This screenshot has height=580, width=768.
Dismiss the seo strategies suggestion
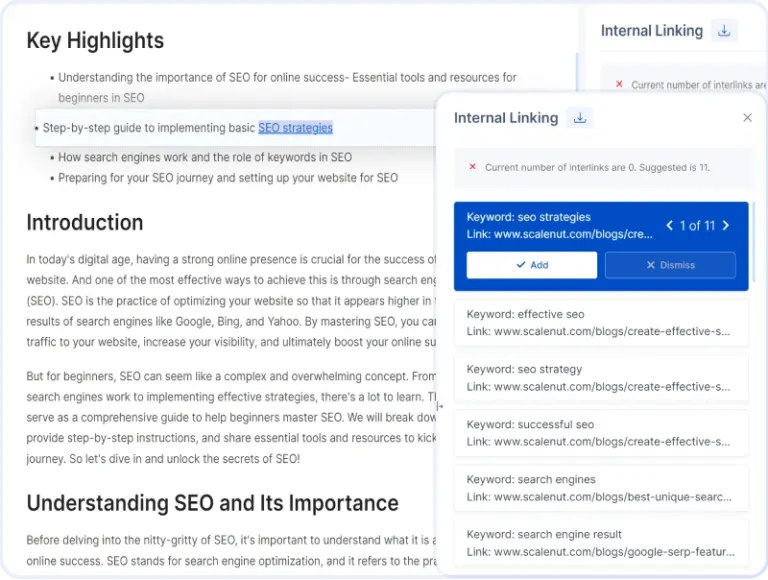tap(670, 265)
